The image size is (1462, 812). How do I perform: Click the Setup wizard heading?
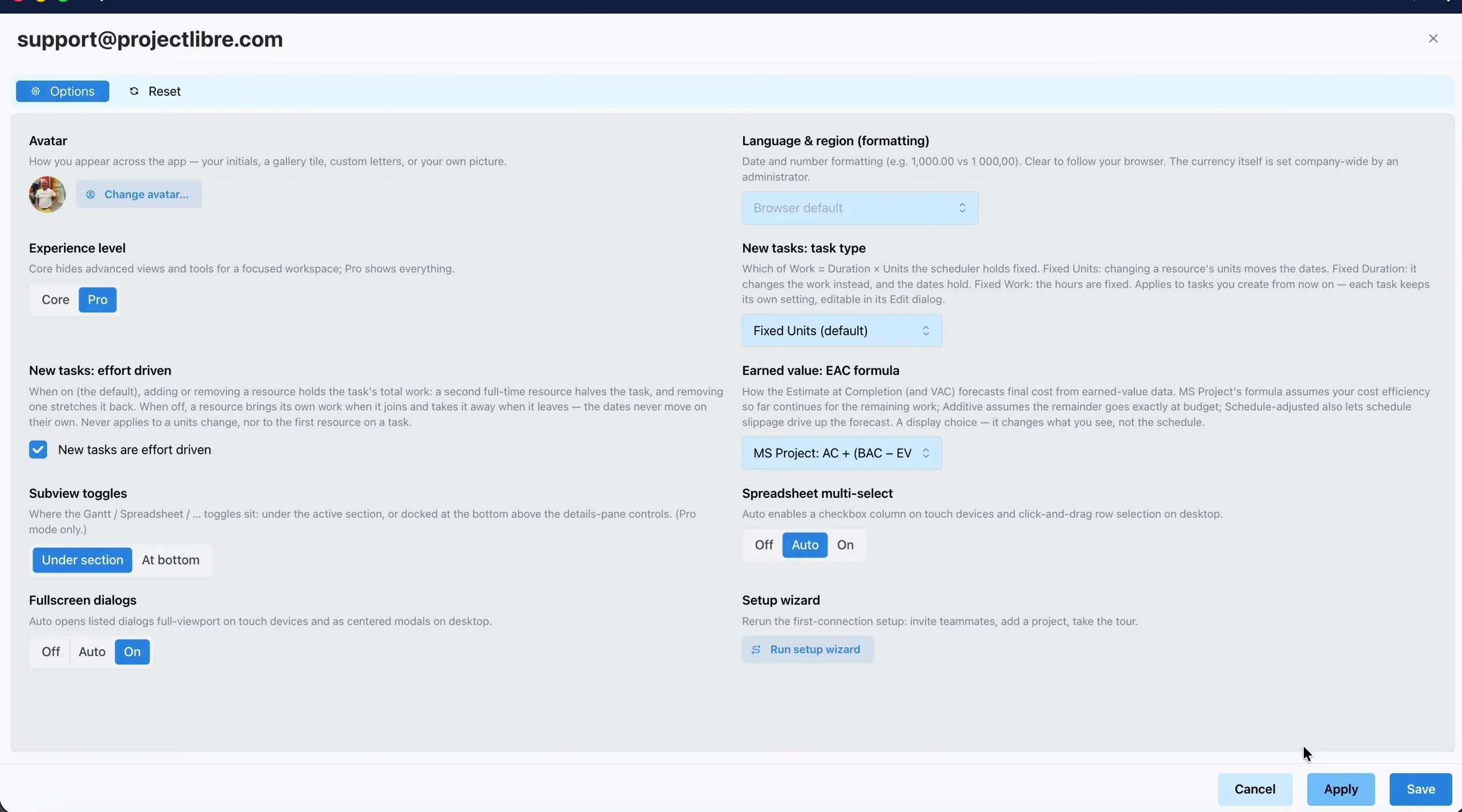coord(781,600)
